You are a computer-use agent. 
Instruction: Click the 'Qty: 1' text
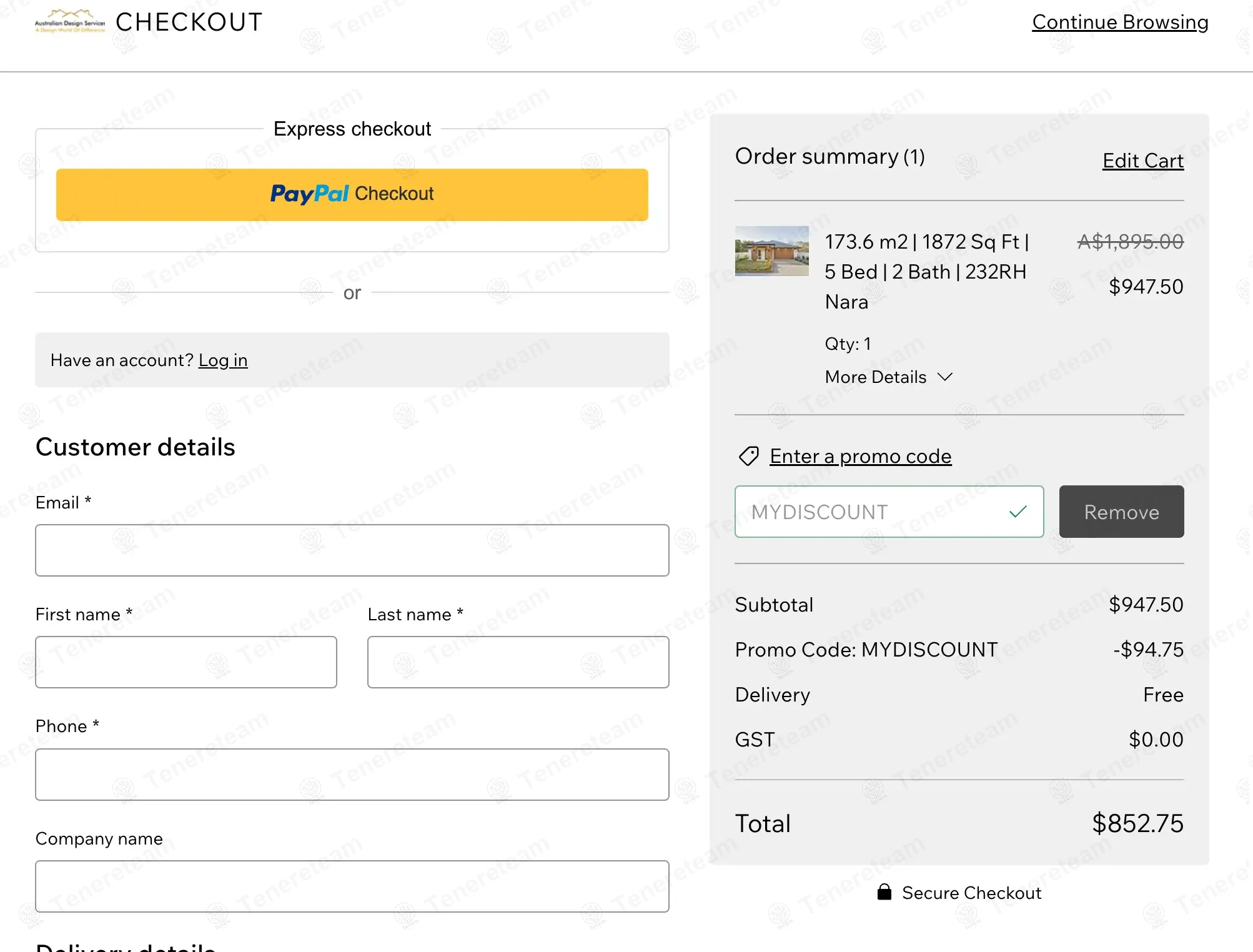pos(848,344)
